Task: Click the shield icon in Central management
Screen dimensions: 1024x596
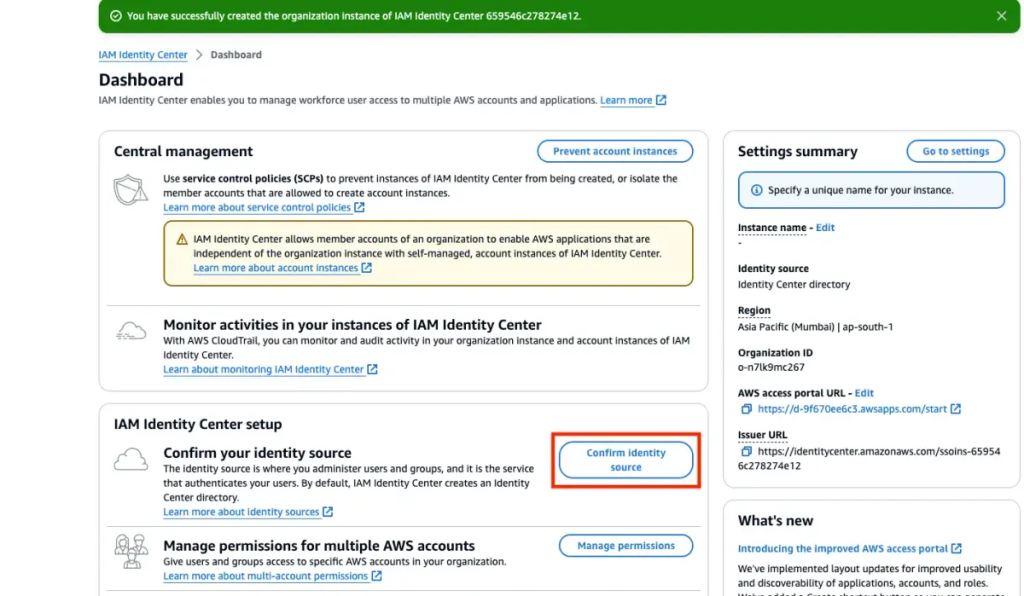Action: [131, 190]
